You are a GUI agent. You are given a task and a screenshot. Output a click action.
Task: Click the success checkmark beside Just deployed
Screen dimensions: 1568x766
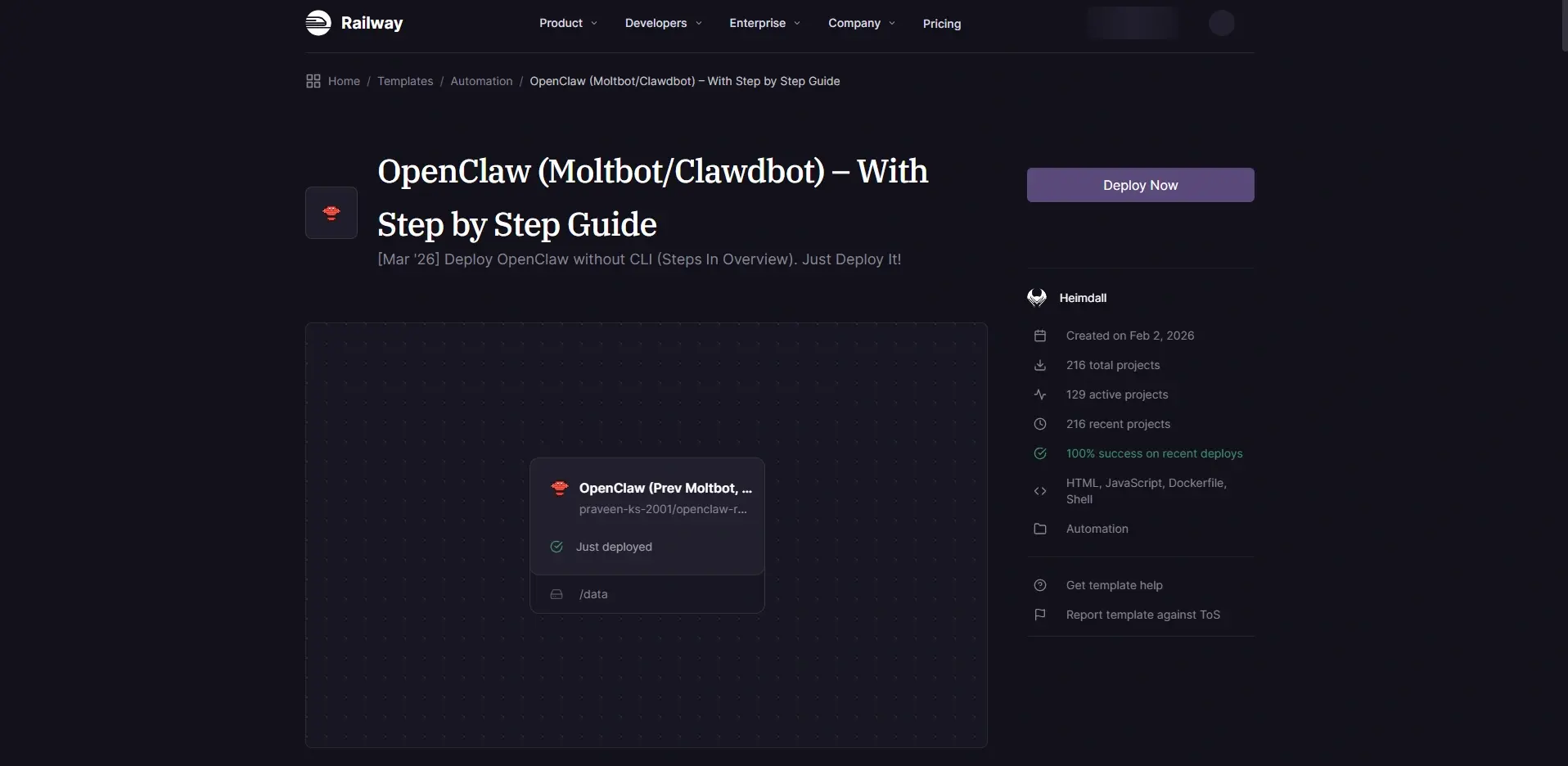[x=557, y=547]
